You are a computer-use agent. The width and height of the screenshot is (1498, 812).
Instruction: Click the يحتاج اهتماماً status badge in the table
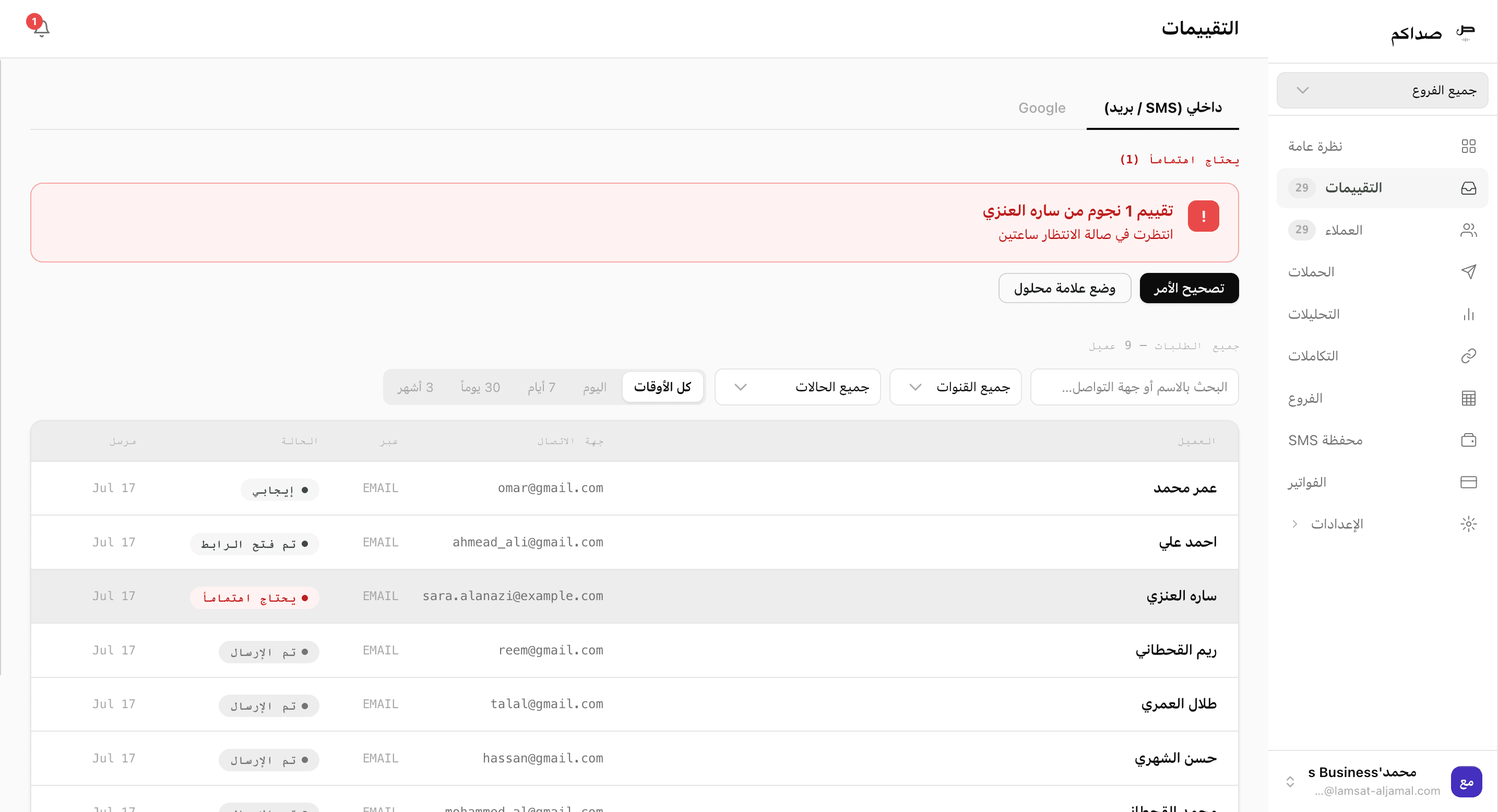click(x=254, y=598)
